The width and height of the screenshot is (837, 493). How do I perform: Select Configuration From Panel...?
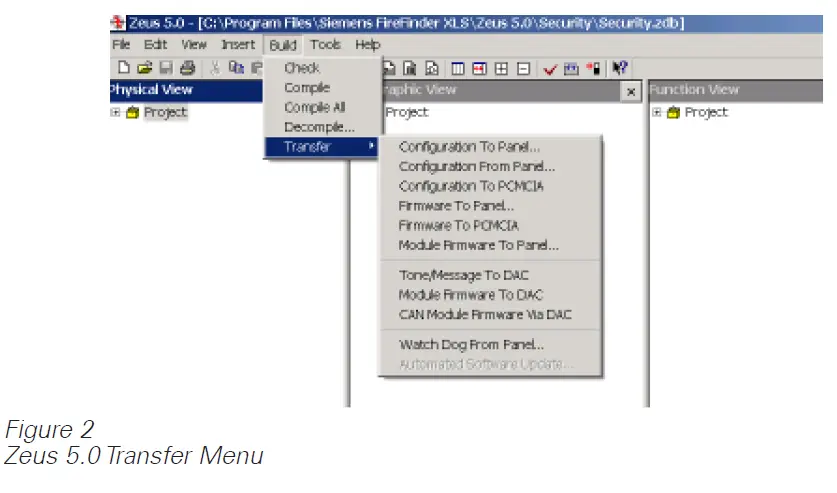(x=491, y=166)
